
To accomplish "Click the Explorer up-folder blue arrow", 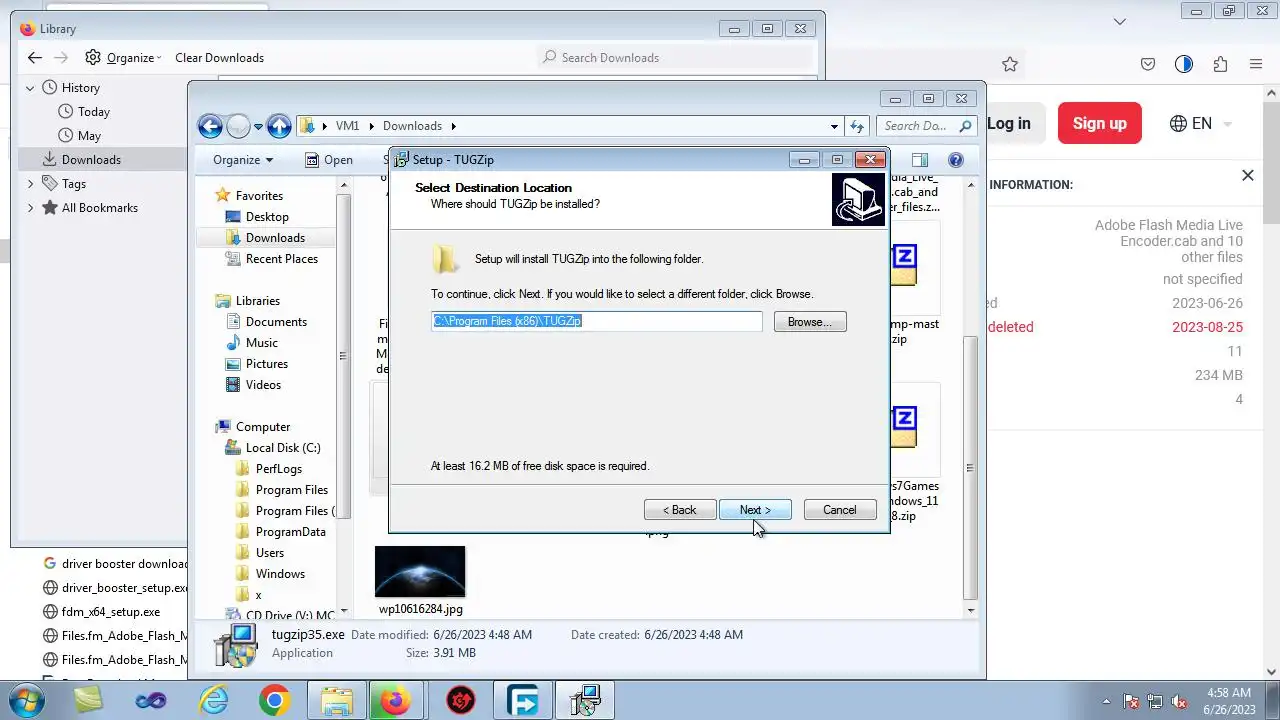I will pos(279,126).
